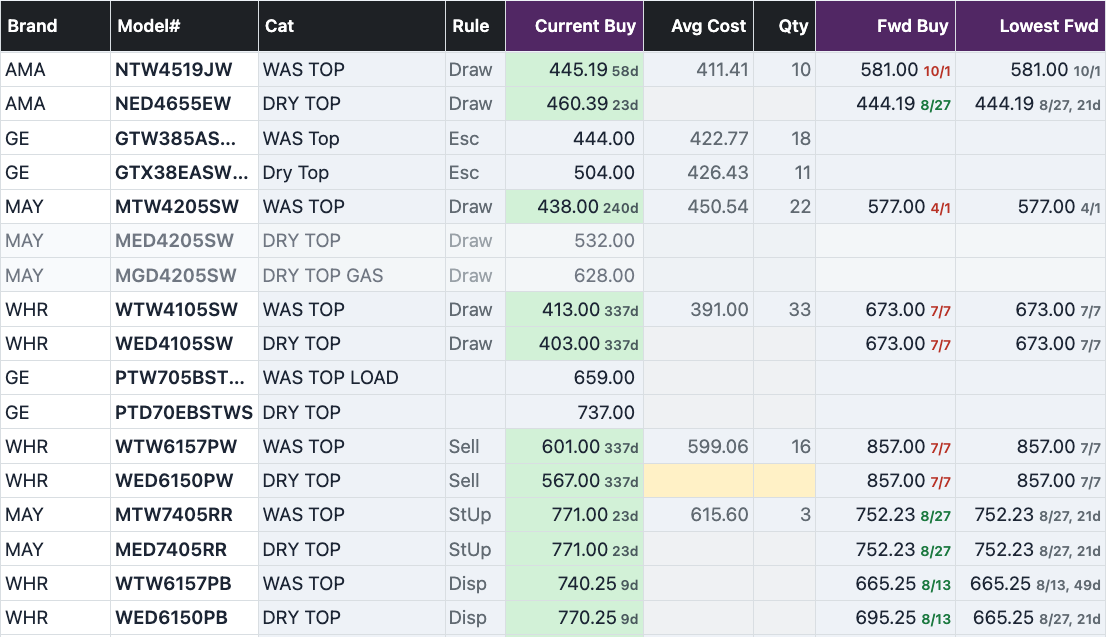Viewport: 1106px width, 637px height.
Task: Select model PTW705BST... cell
Action: coord(184,377)
